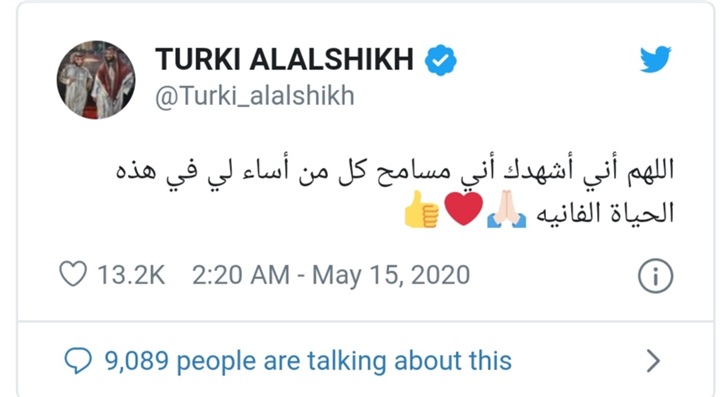Open "9,089 people are talking about this"
720x397 pixels.
pyautogui.click(x=308, y=361)
